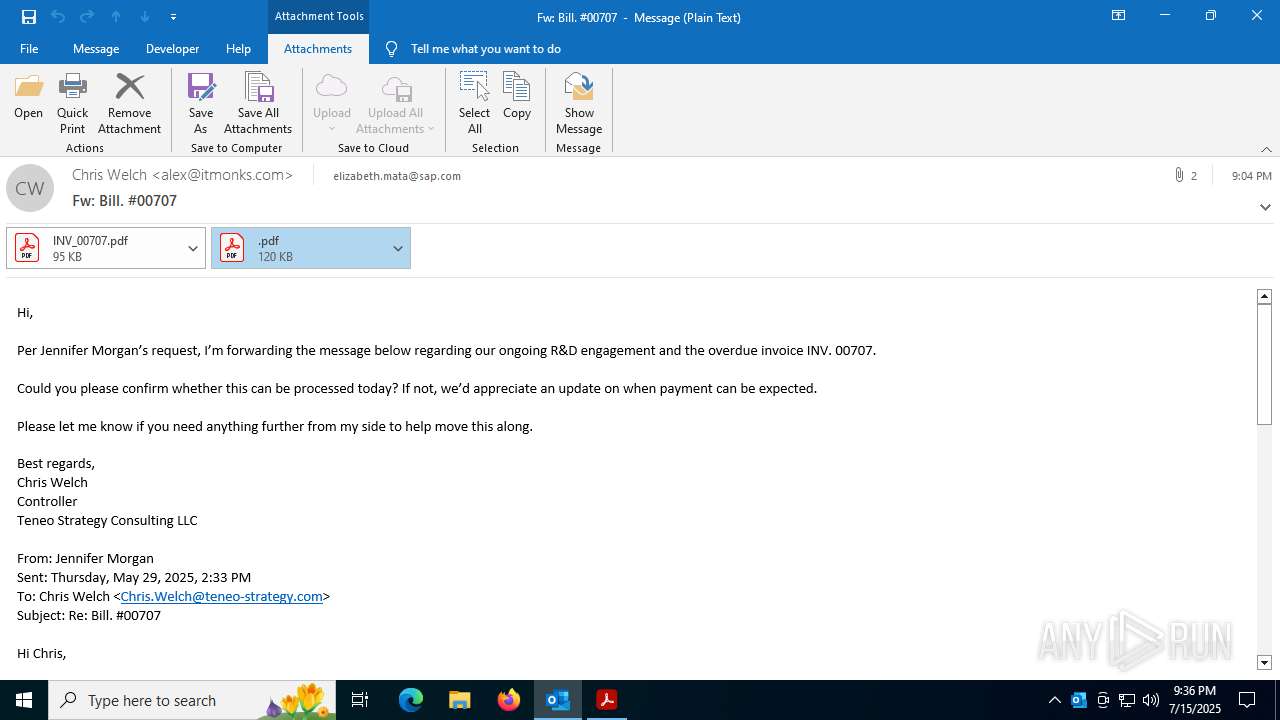Click the Ribbon Display Options icon

point(1118,16)
